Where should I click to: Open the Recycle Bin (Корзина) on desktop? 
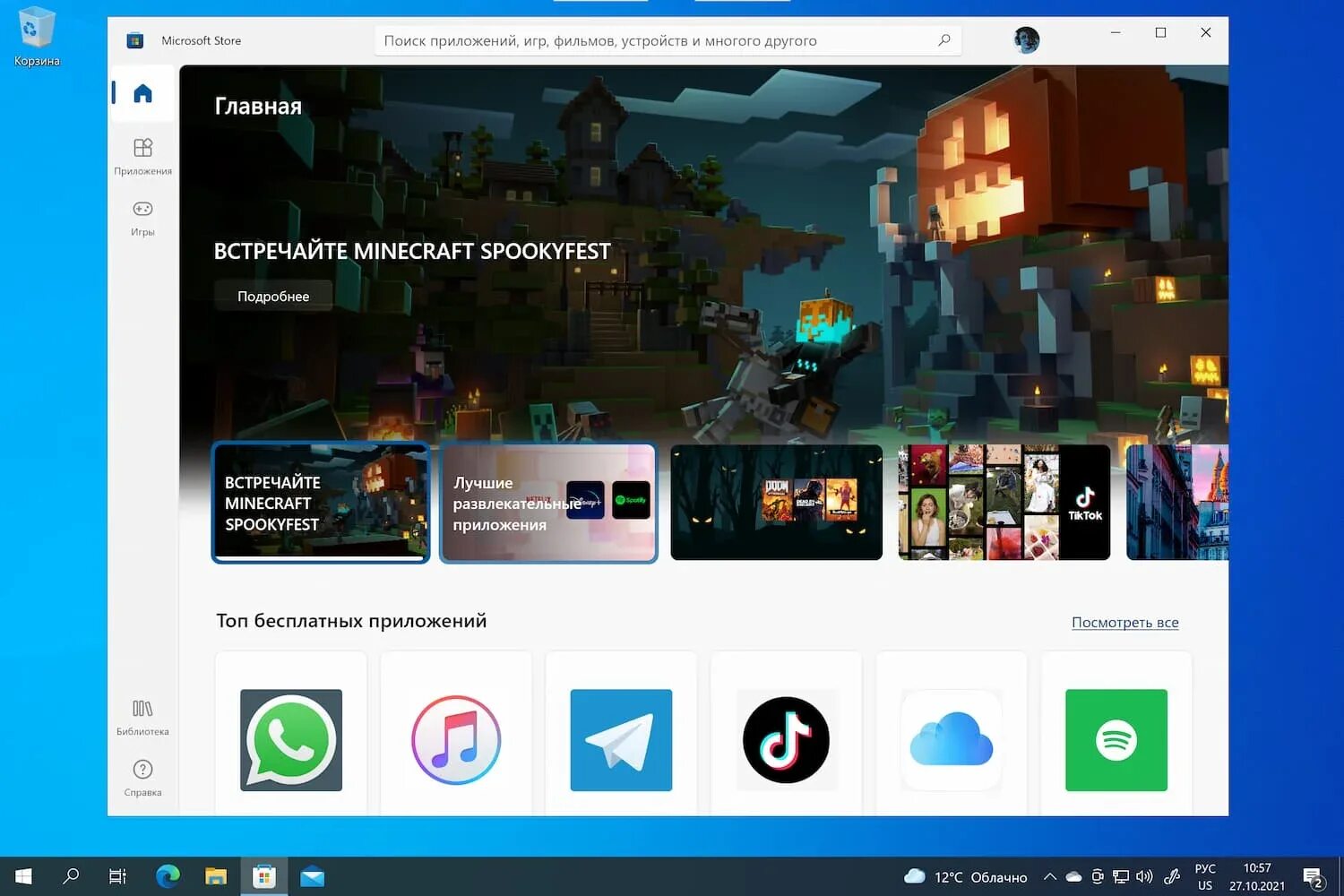pos(37,37)
